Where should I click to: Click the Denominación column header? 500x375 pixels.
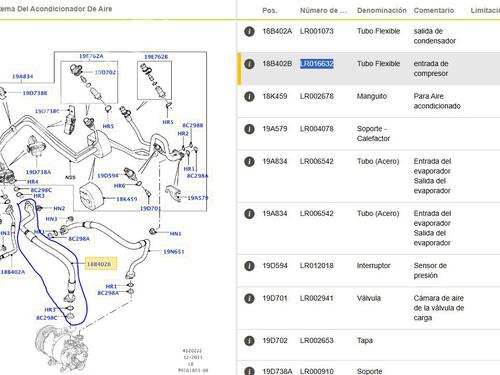[x=382, y=10]
